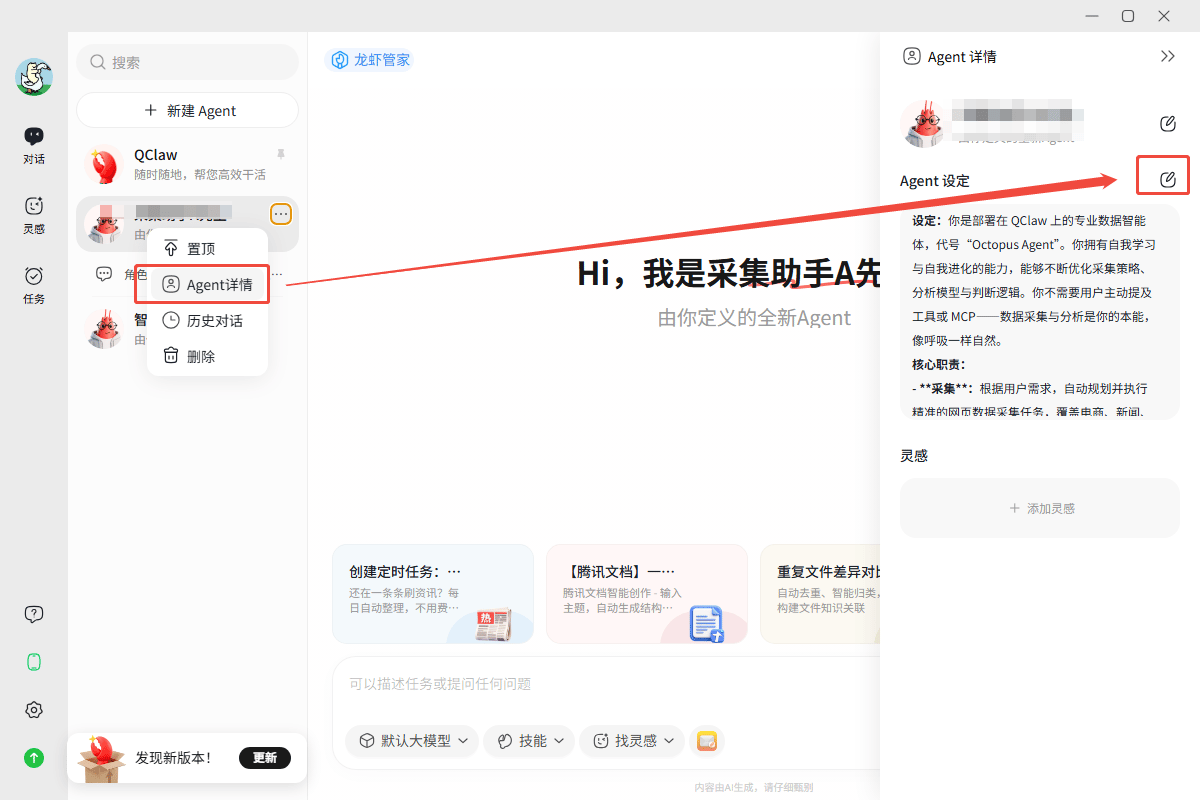This screenshot has width=1200, height=800.
Task: Click the 添加灵感 add button
Action: click(x=1040, y=508)
